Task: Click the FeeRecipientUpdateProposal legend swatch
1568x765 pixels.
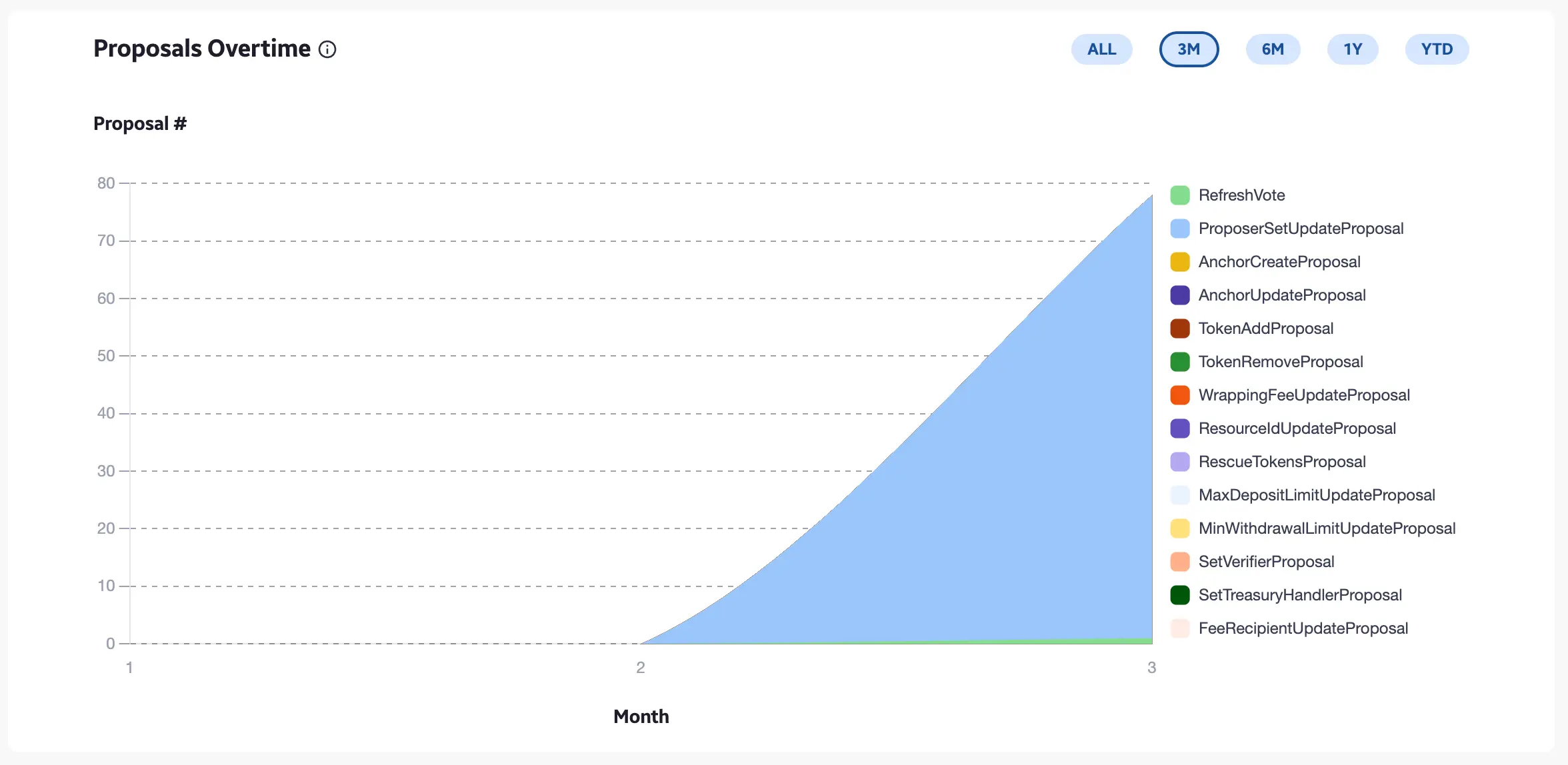Action: tap(1180, 628)
